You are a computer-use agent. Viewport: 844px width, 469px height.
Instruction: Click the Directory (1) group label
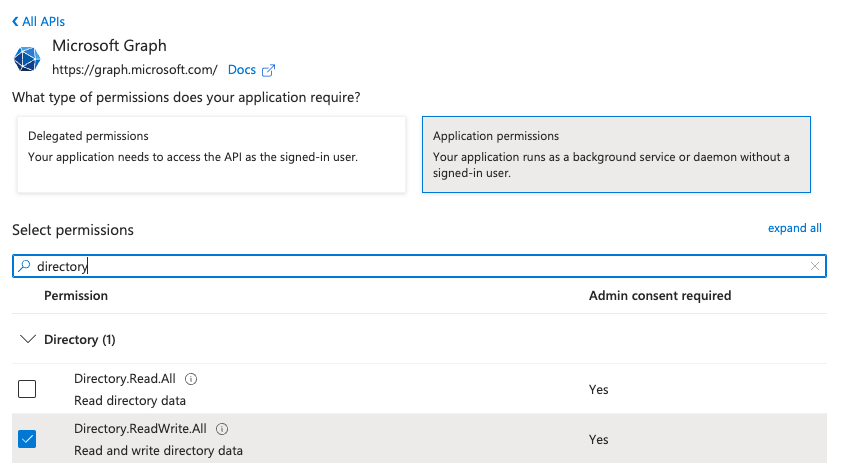coord(80,340)
